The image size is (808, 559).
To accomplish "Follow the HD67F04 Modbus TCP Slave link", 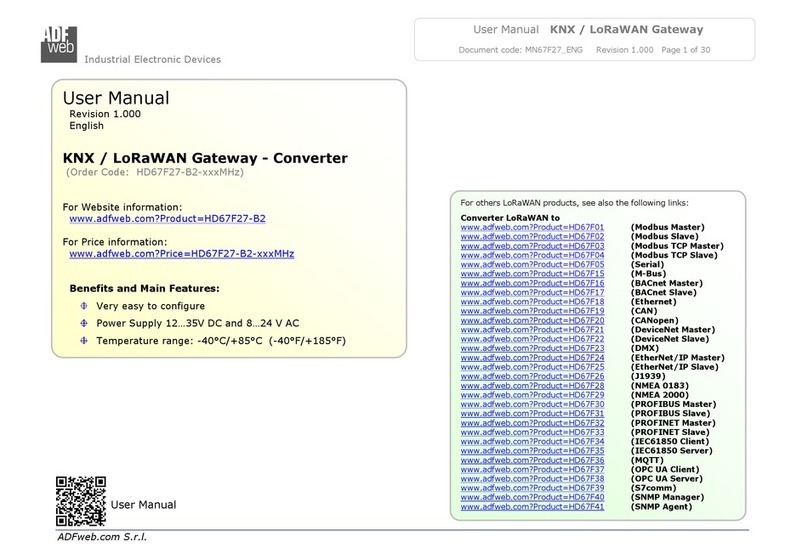I will click(x=532, y=255).
